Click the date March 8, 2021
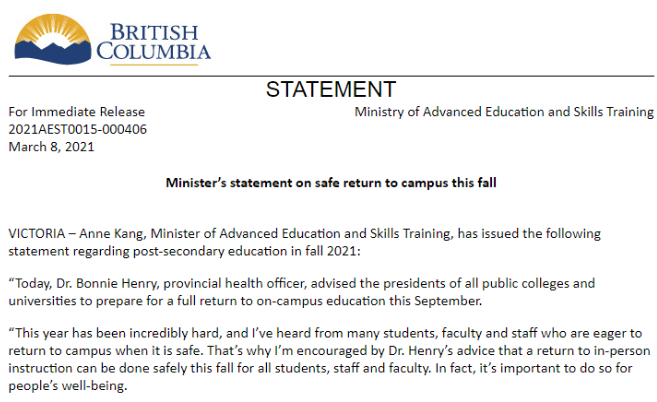The width and height of the screenshot is (657, 402). (x=52, y=146)
